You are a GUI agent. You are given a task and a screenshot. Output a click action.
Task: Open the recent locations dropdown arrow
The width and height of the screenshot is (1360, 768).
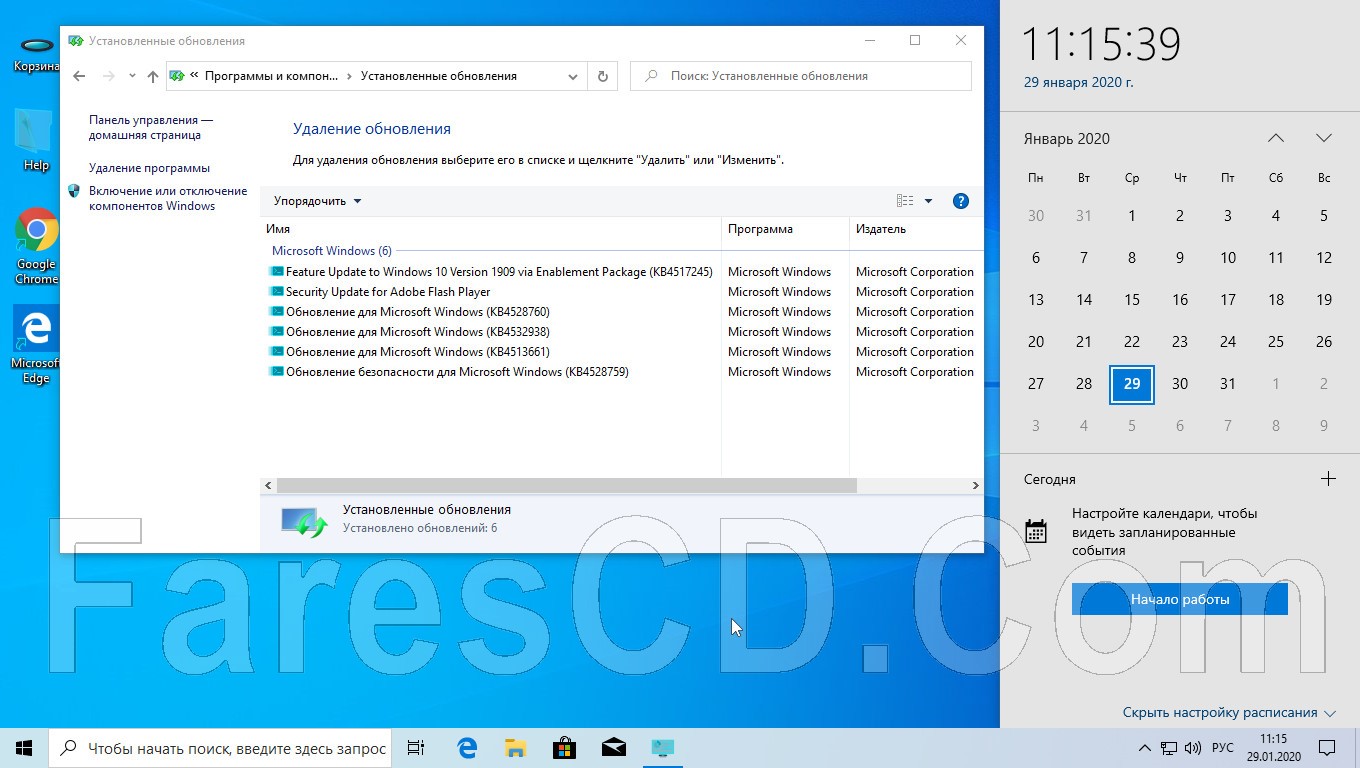[x=132, y=76]
